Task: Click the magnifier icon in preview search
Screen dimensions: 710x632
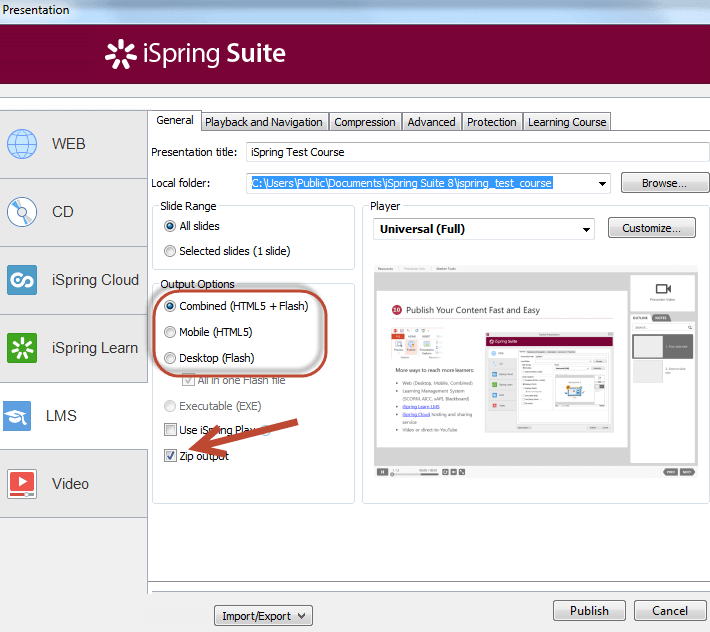Action: (690, 327)
